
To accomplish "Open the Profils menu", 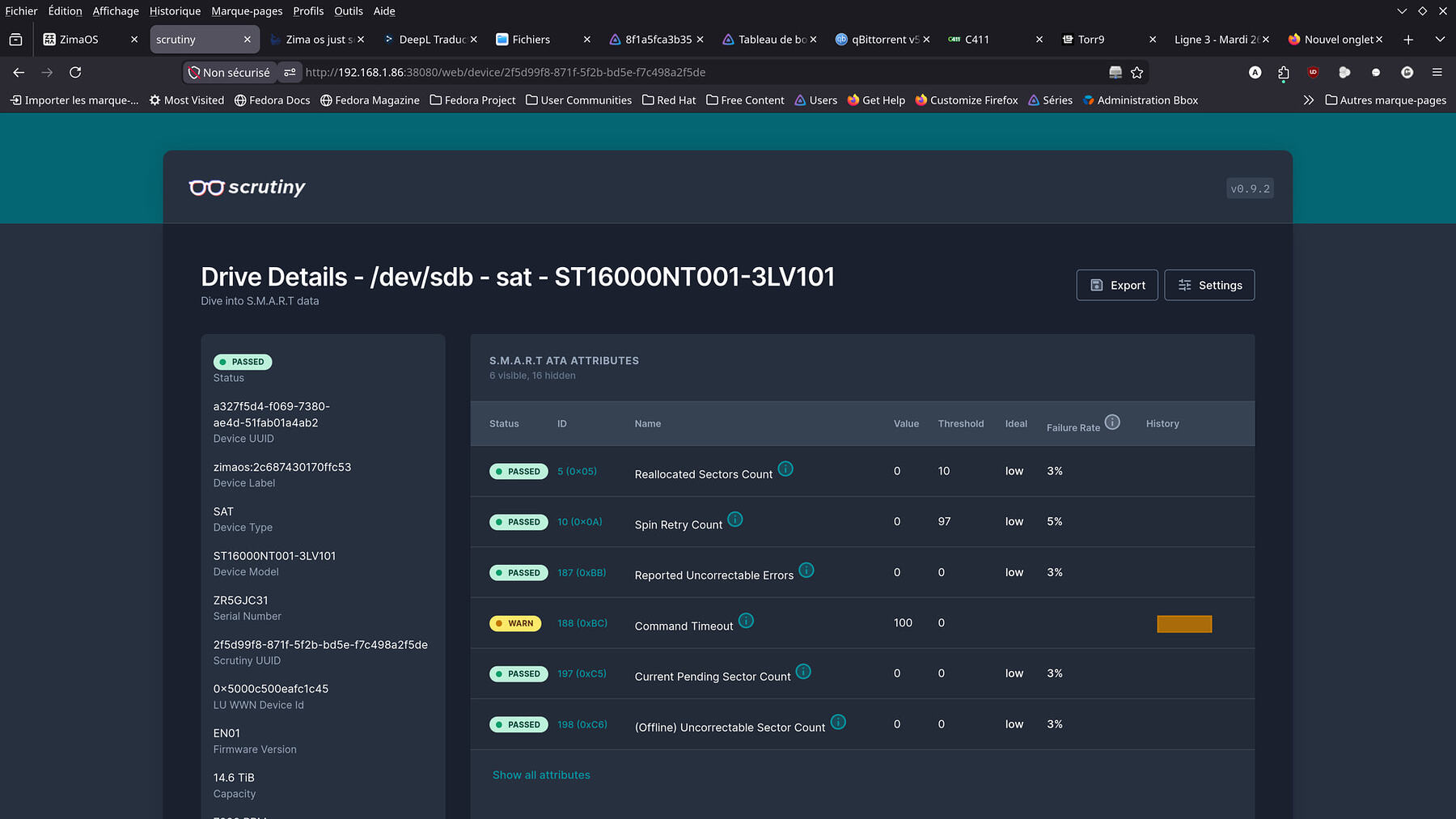I will [x=308, y=11].
